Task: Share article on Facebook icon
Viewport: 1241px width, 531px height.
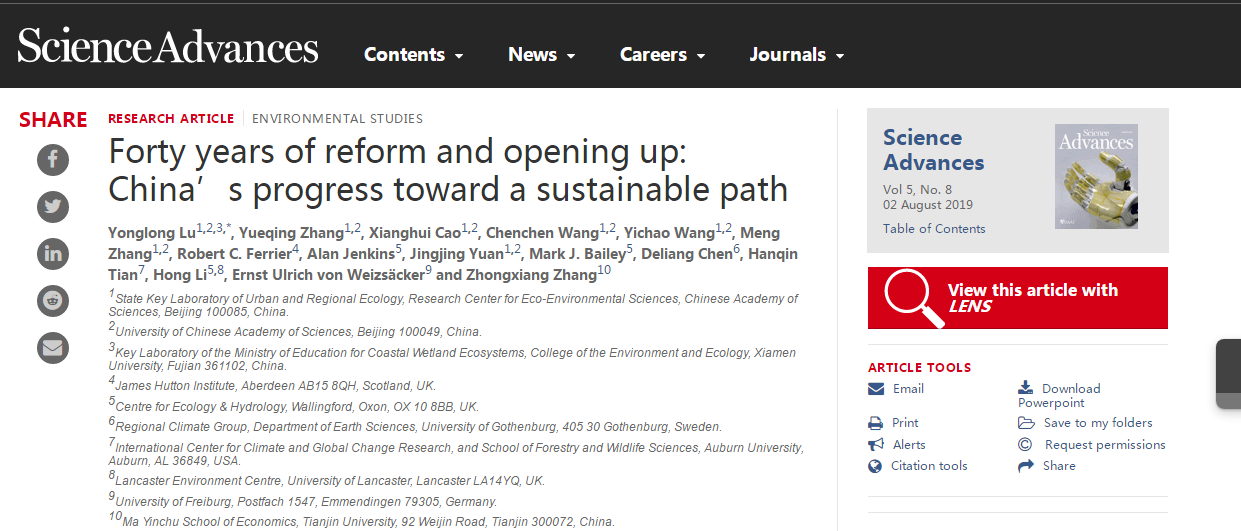Action: [53, 159]
